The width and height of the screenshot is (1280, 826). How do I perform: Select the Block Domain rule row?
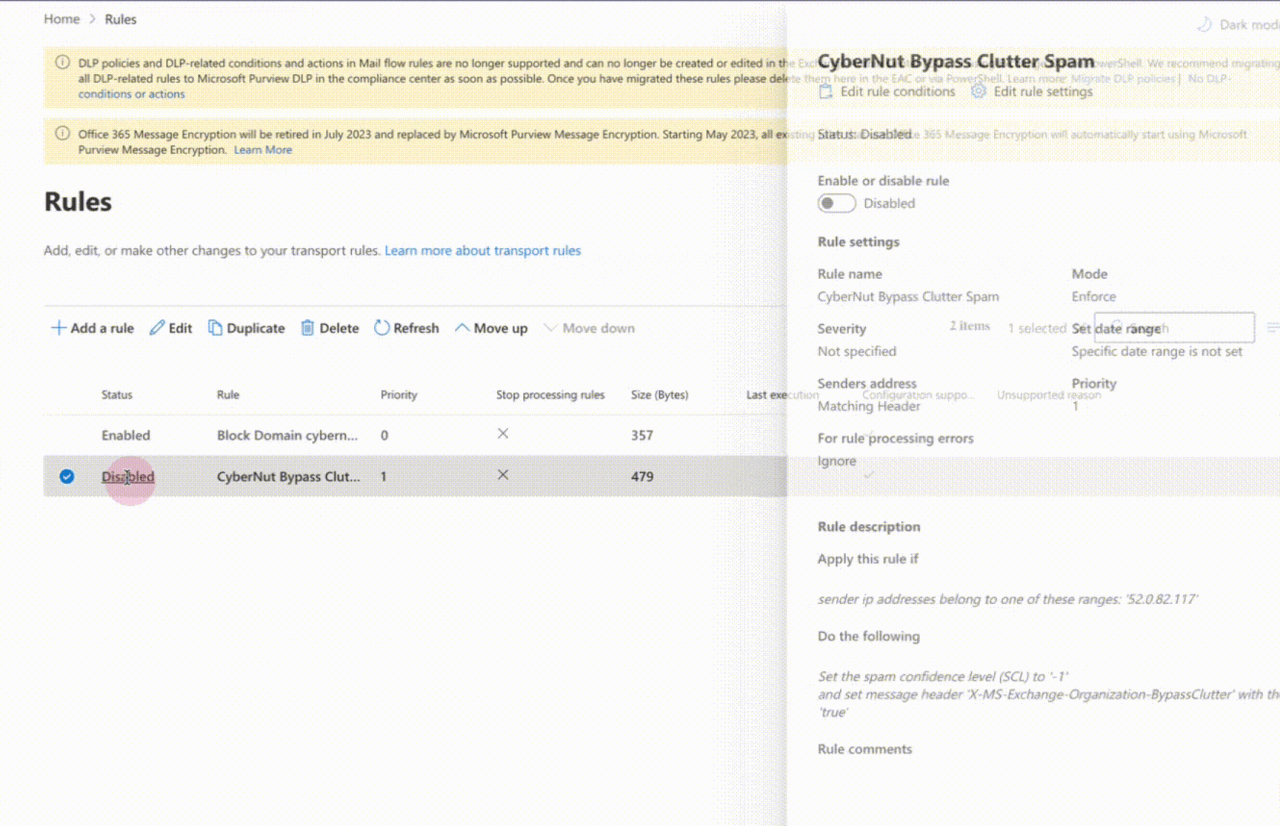click(287, 435)
